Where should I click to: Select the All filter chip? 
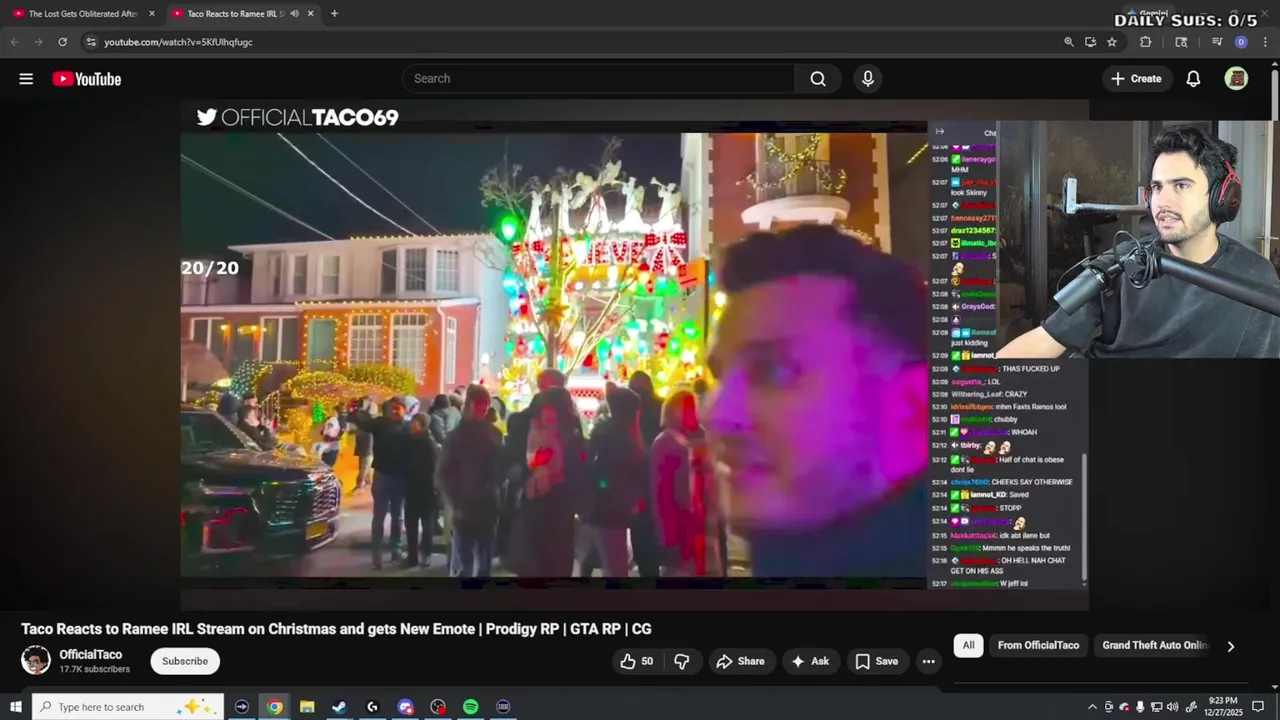[968, 646]
